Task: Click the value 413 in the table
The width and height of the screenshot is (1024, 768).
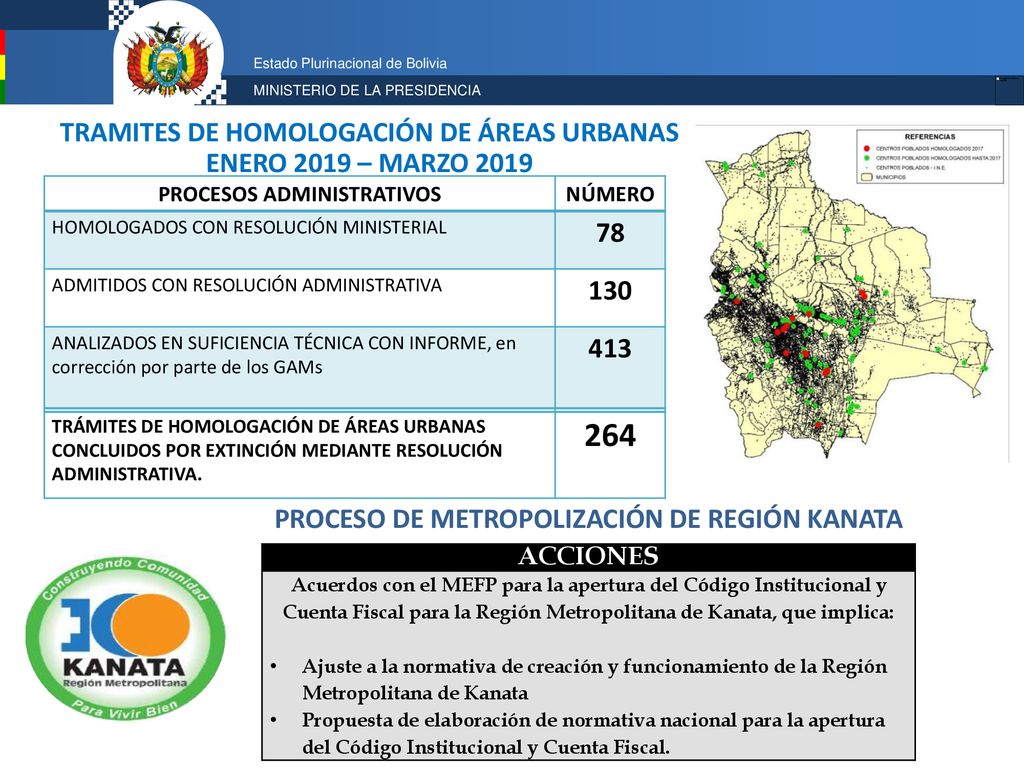Action: [610, 348]
